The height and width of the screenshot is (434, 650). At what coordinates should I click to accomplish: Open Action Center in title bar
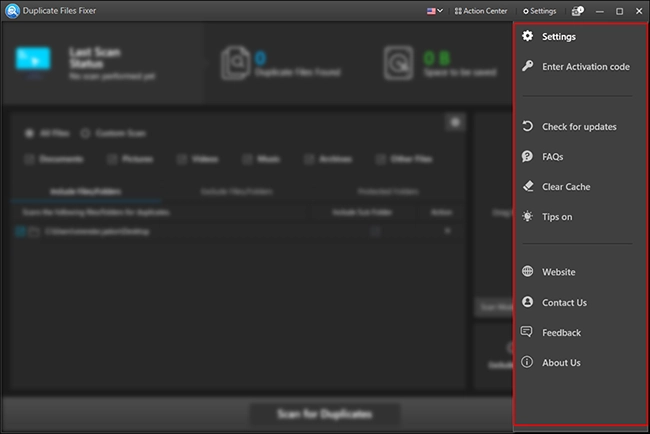tap(480, 11)
